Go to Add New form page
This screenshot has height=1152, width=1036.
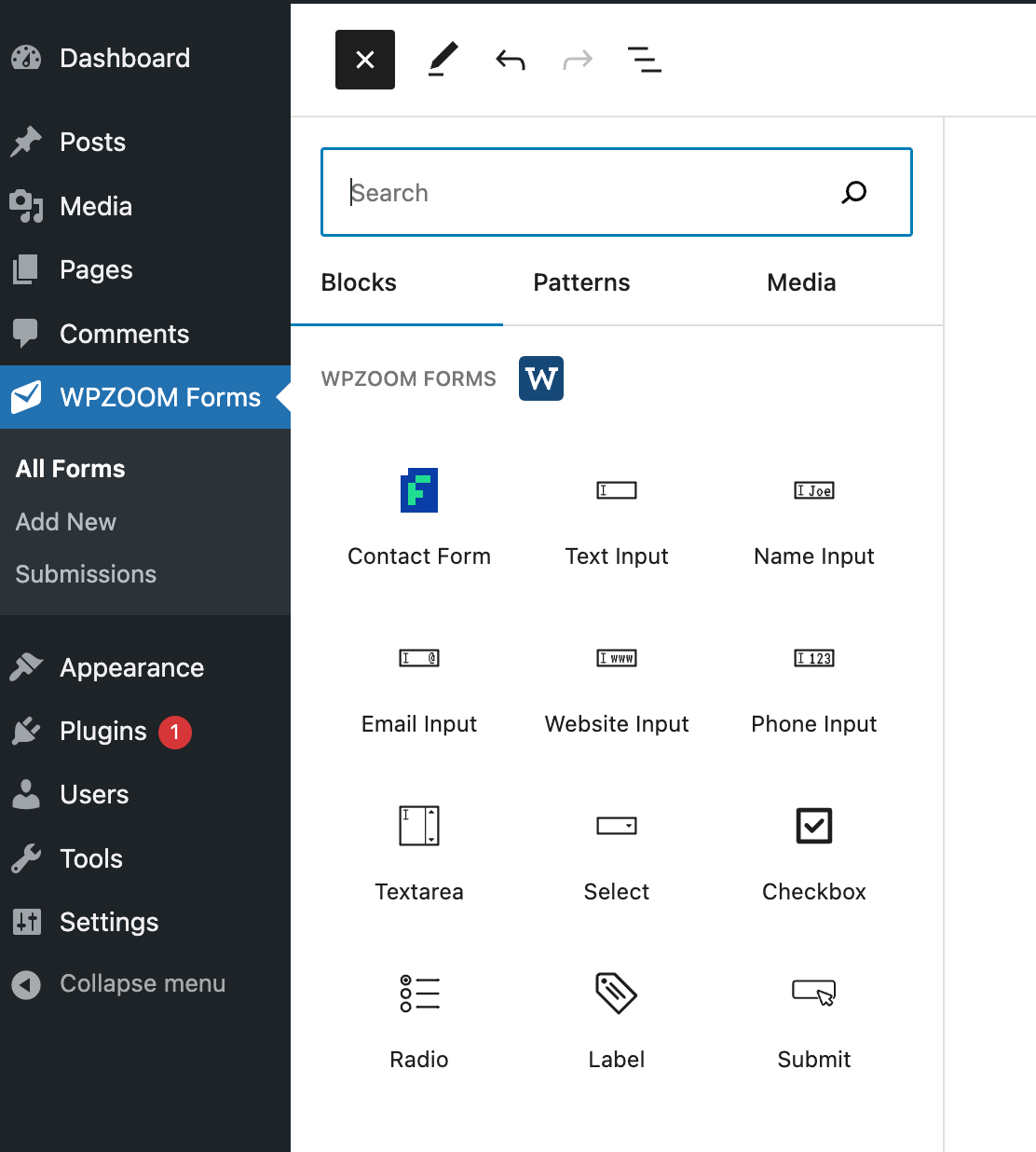(x=65, y=522)
